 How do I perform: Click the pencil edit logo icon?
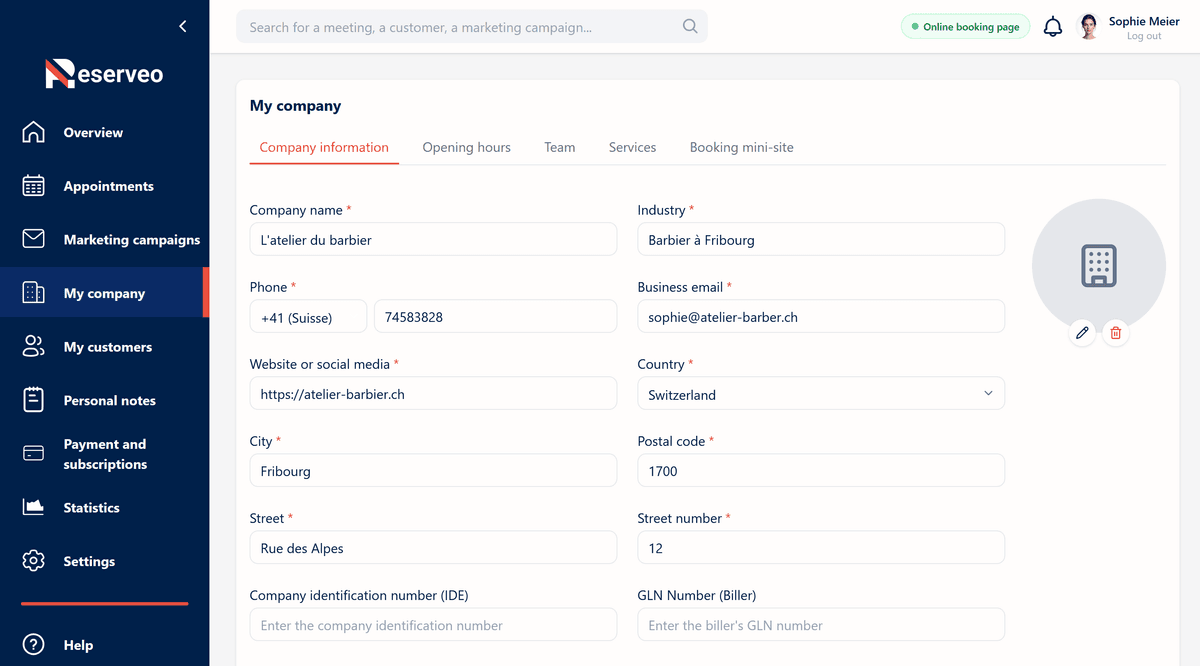[1081, 333]
